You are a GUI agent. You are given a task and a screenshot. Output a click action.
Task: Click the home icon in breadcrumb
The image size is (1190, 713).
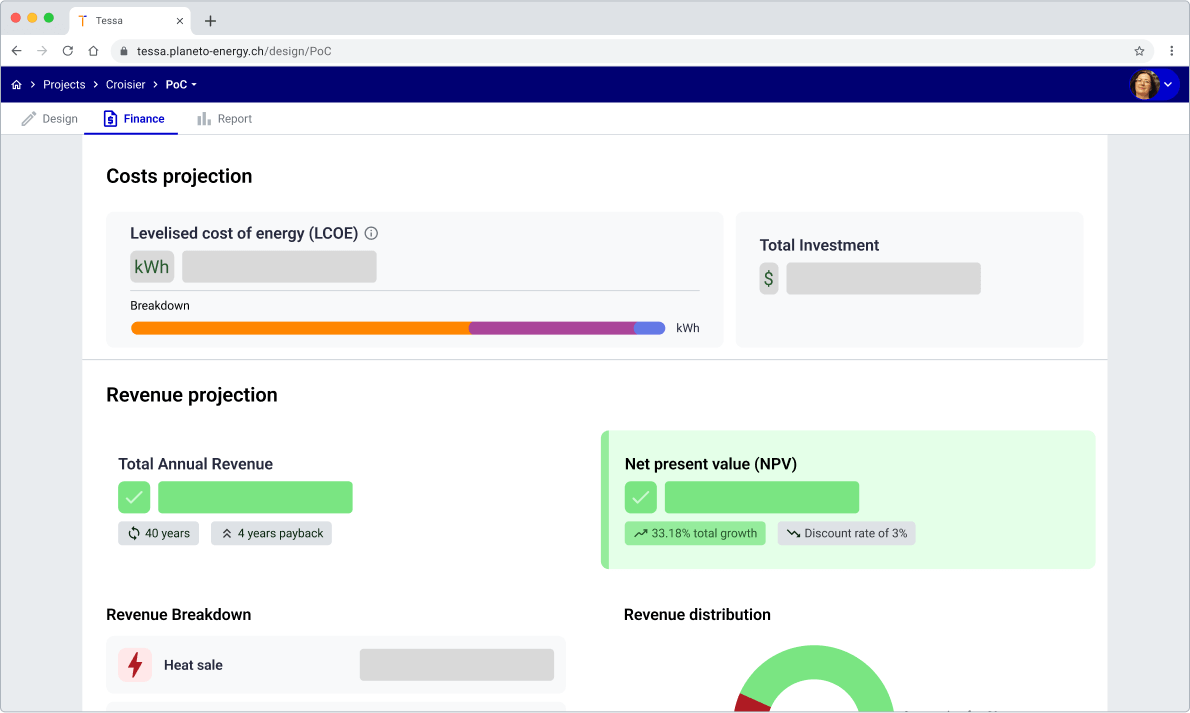(16, 85)
